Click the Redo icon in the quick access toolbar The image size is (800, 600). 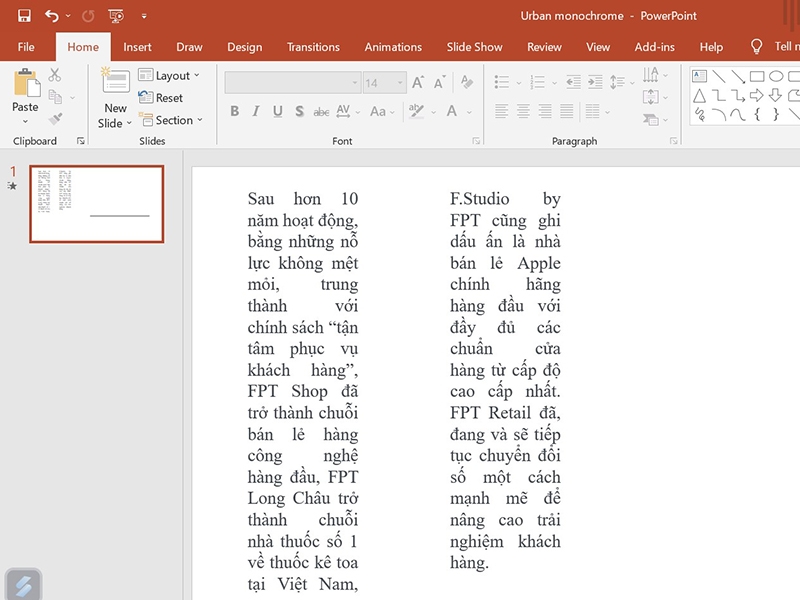click(88, 16)
